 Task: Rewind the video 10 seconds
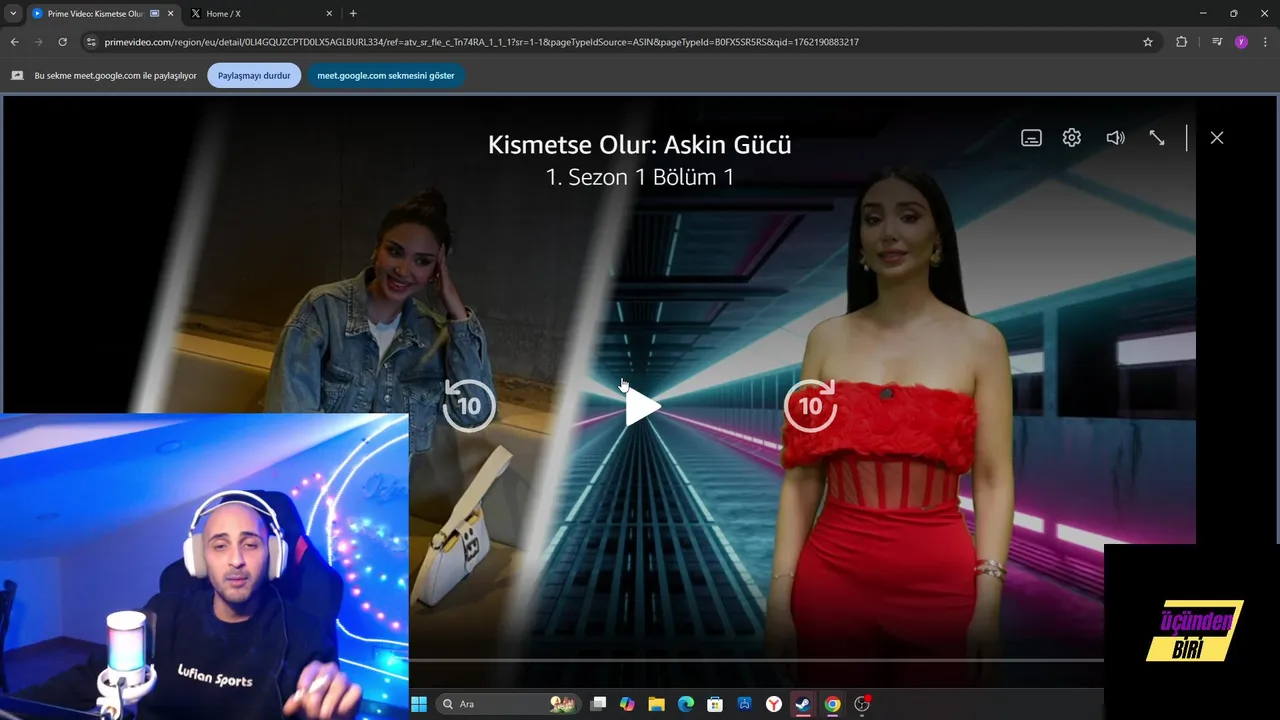[x=469, y=405]
